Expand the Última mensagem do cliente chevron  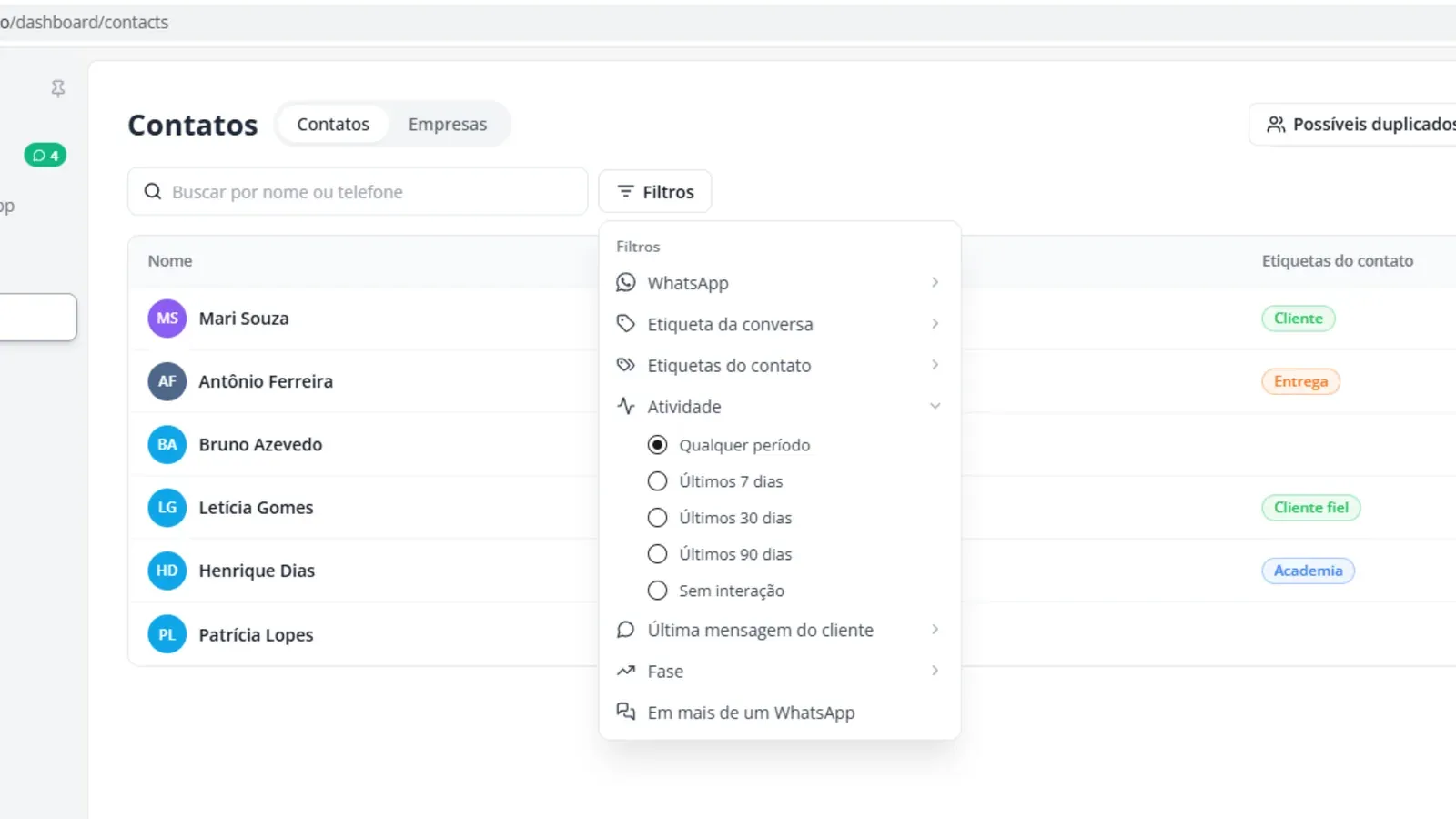(935, 630)
